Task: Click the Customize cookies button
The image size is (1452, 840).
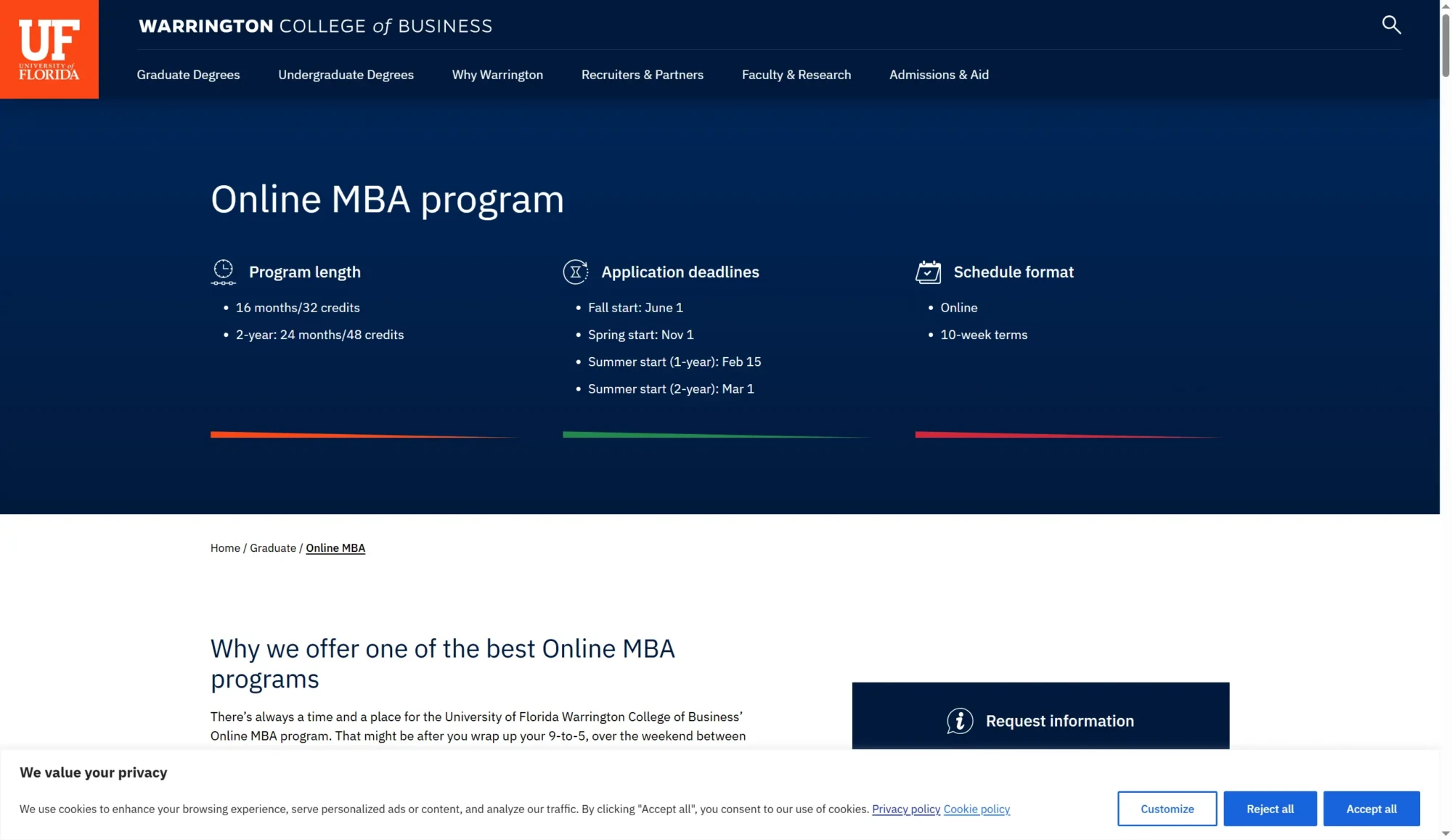Action: [x=1167, y=809]
